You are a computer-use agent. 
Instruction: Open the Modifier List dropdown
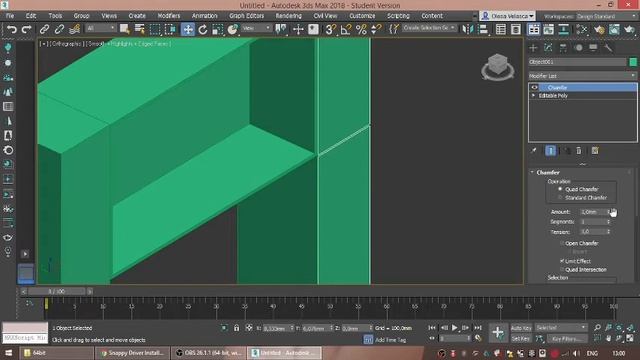point(582,76)
